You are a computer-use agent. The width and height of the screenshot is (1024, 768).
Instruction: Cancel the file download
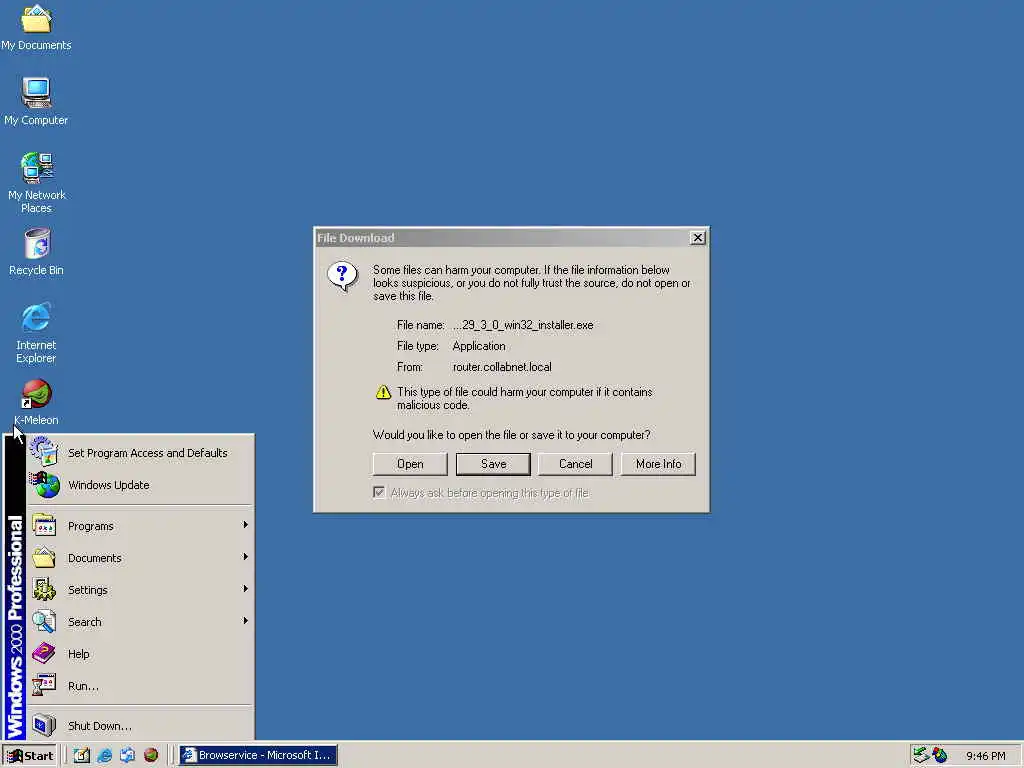[575, 464]
